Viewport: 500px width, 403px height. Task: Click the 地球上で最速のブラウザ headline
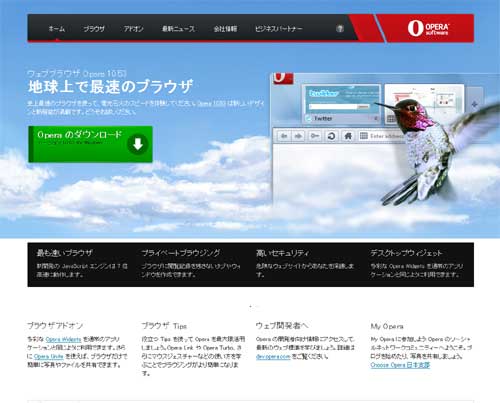click(x=110, y=87)
